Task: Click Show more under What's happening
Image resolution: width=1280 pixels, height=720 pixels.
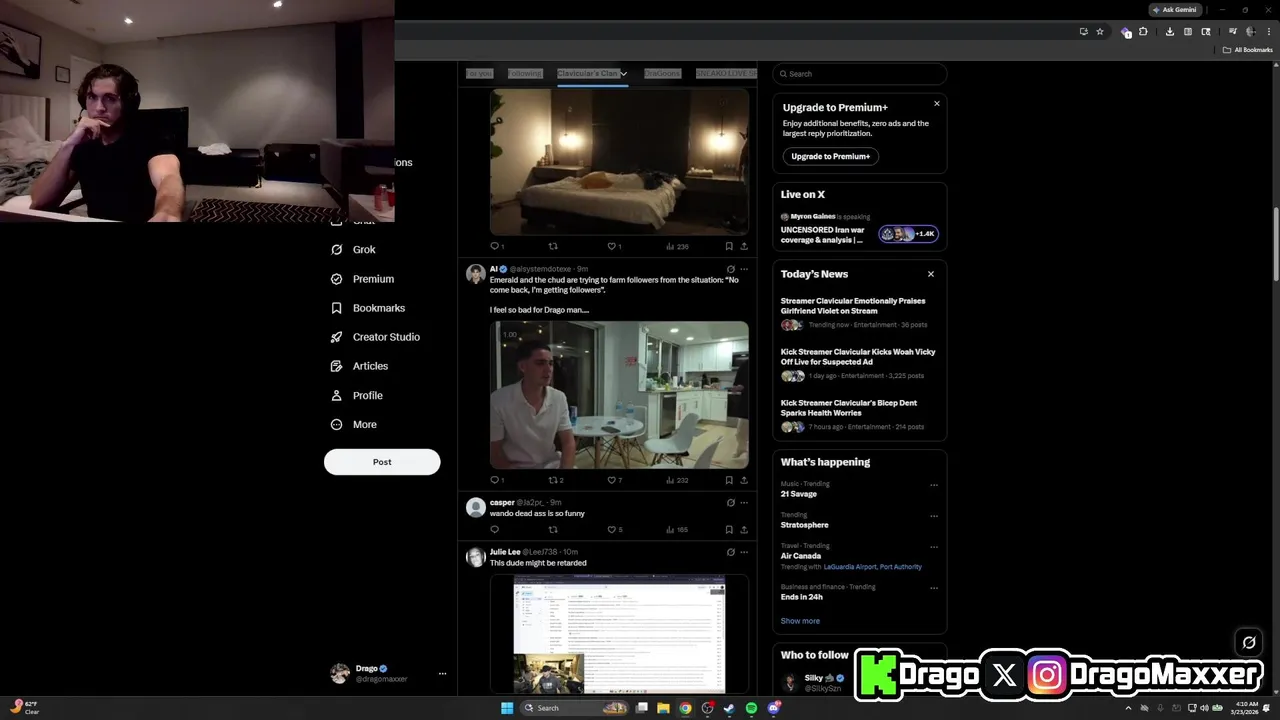Action: (x=800, y=621)
